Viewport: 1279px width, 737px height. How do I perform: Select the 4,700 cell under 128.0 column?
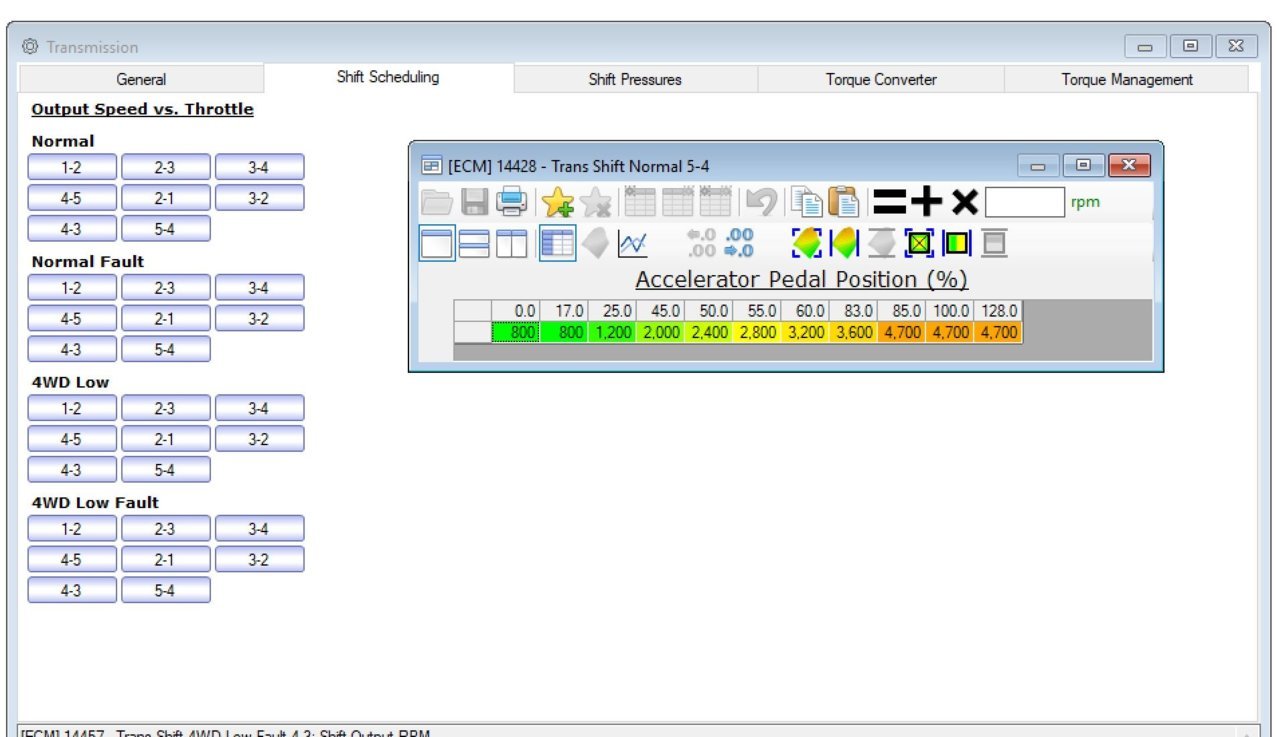tap(998, 333)
